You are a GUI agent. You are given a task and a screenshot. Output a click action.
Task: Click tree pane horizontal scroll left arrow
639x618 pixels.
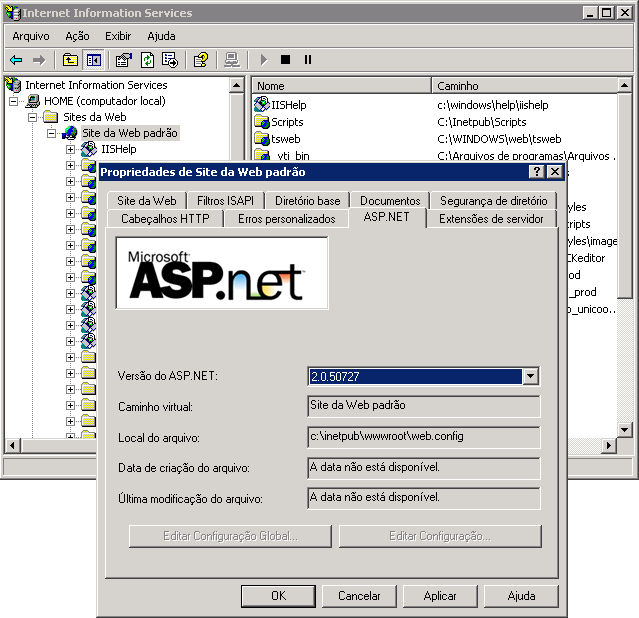tap(12, 445)
